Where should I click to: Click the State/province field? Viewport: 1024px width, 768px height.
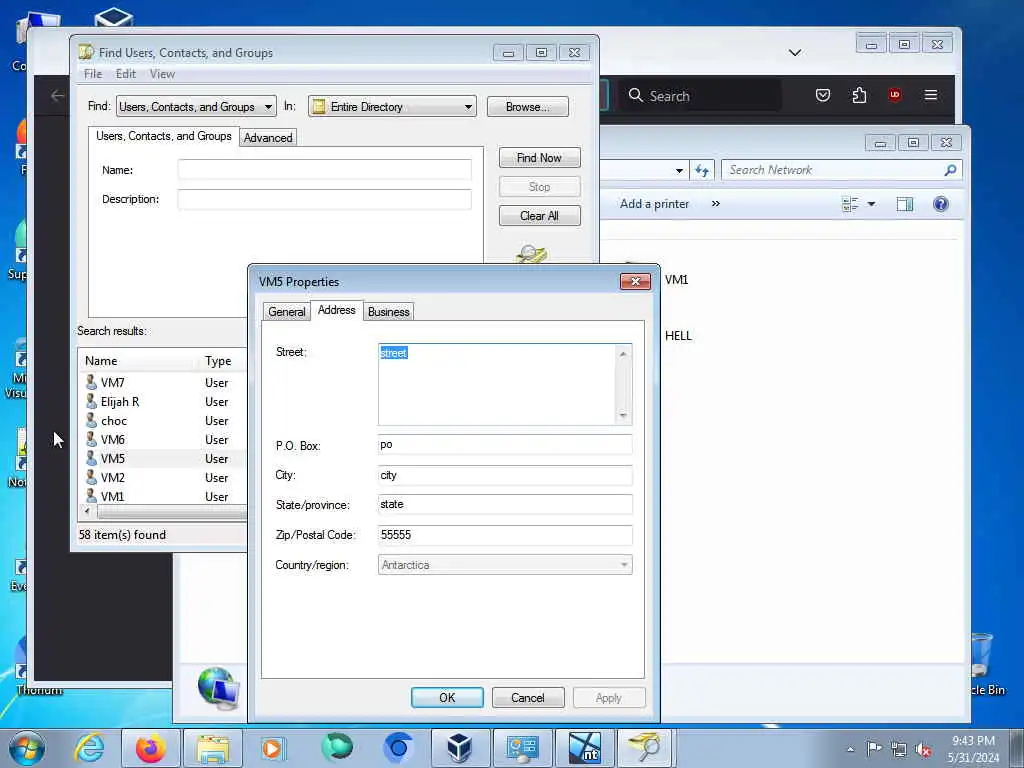click(x=505, y=504)
